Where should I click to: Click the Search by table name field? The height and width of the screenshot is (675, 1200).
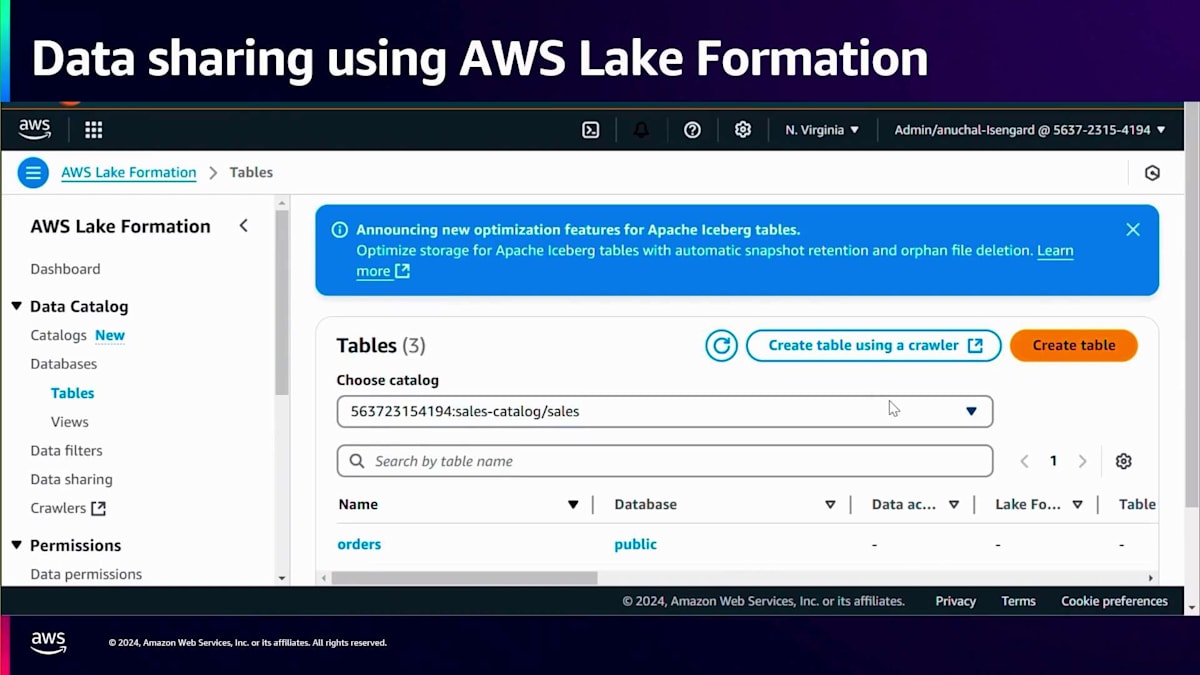tap(665, 461)
